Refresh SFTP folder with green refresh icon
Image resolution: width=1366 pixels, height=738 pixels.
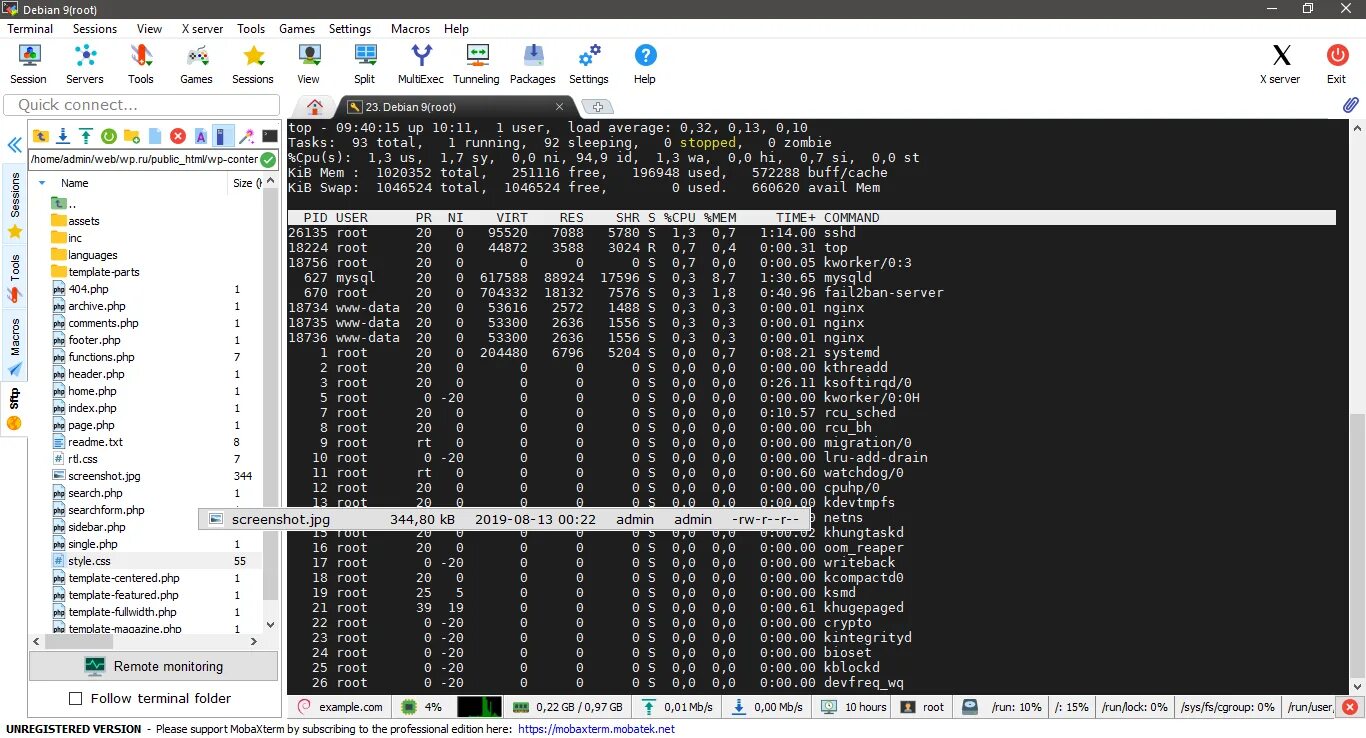tap(109, 136)
